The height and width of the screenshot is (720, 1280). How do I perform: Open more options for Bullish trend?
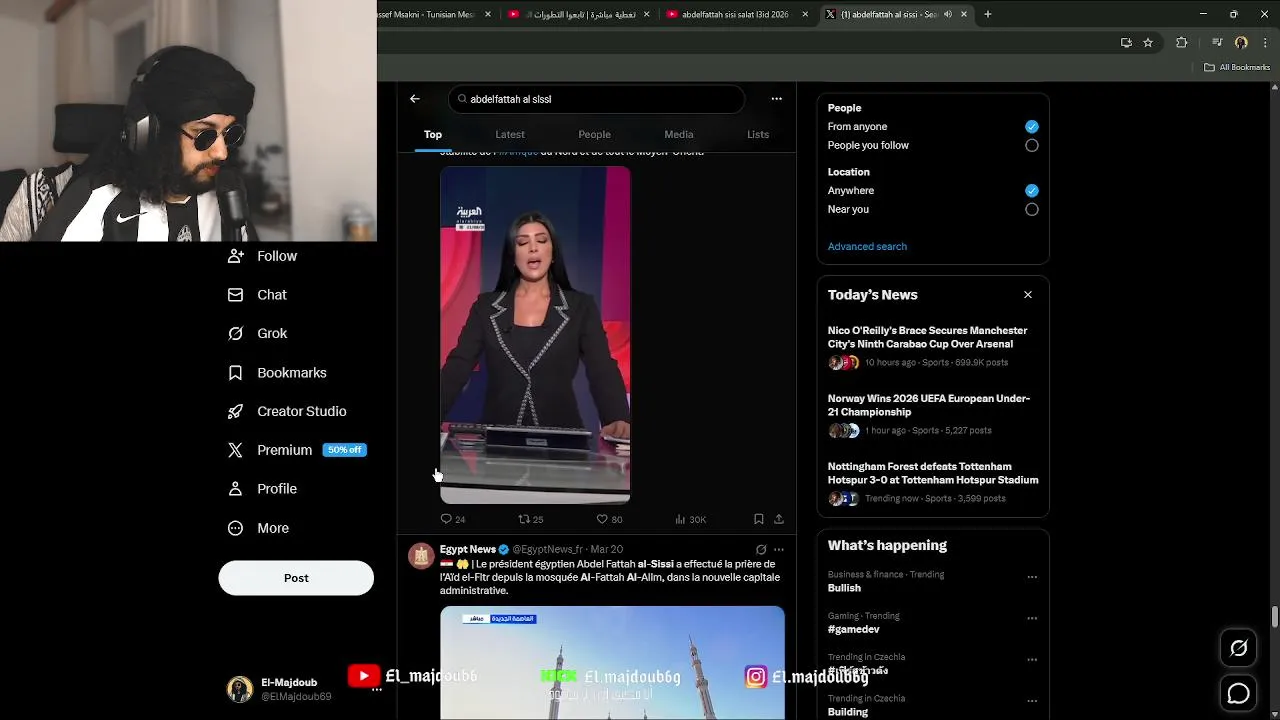tap(1032, 577)
